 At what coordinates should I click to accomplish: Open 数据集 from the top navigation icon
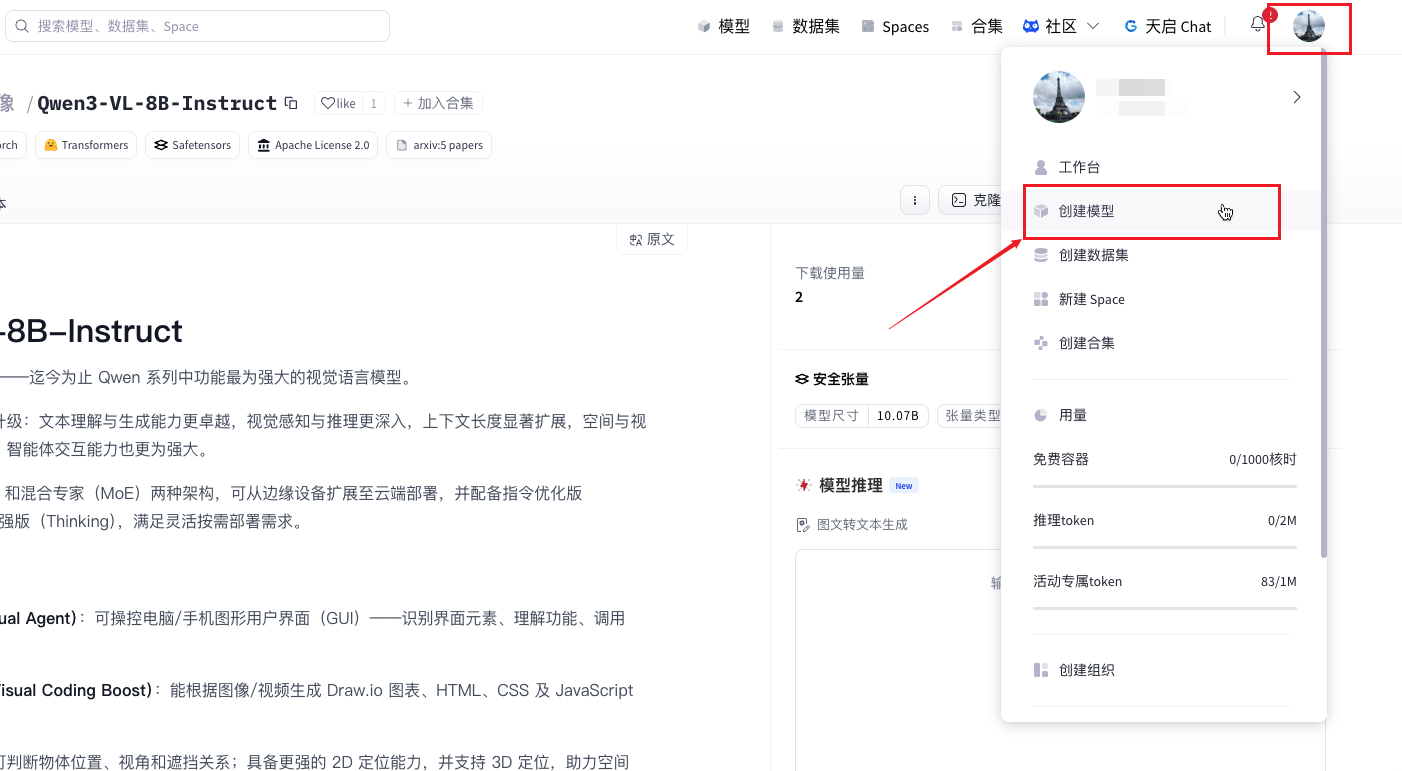point(776,26)
